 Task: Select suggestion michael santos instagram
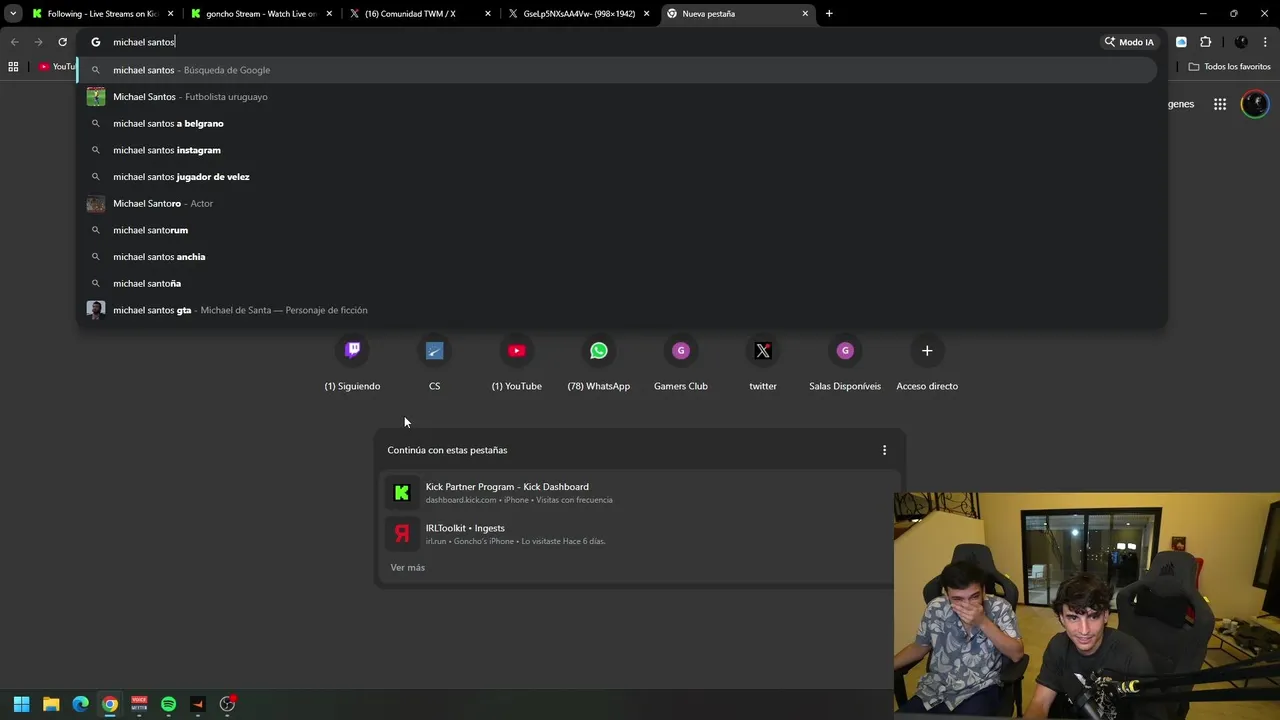pos(618,150)
